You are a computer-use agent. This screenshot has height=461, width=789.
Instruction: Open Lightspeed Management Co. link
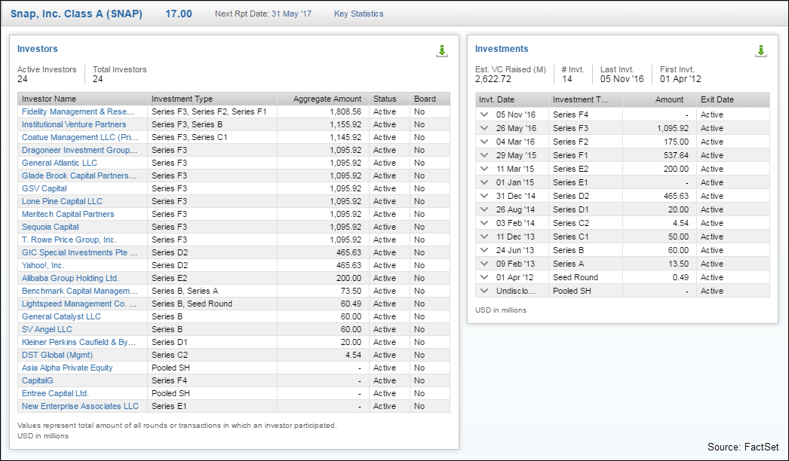tap(79, 304)
